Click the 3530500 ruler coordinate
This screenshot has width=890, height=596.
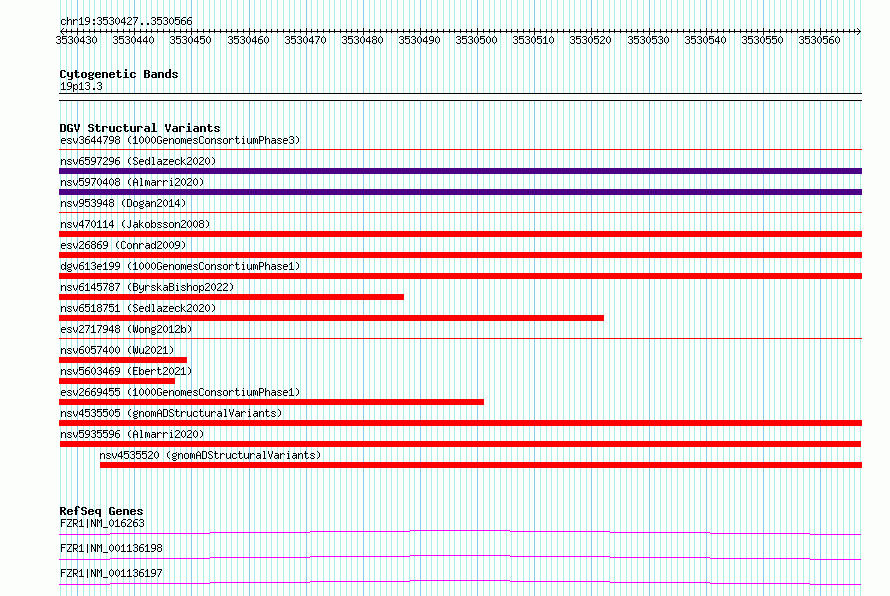[x=476, y=40]
